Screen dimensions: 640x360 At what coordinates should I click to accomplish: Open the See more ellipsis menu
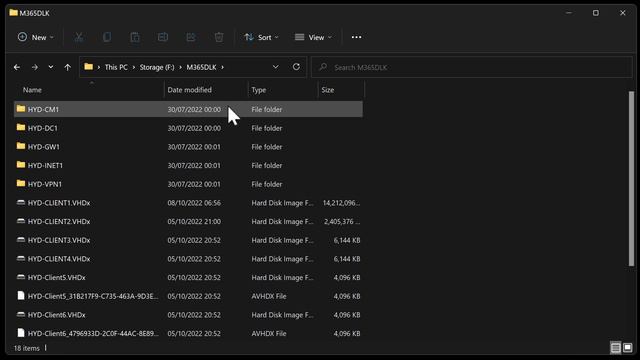point(356,37)
